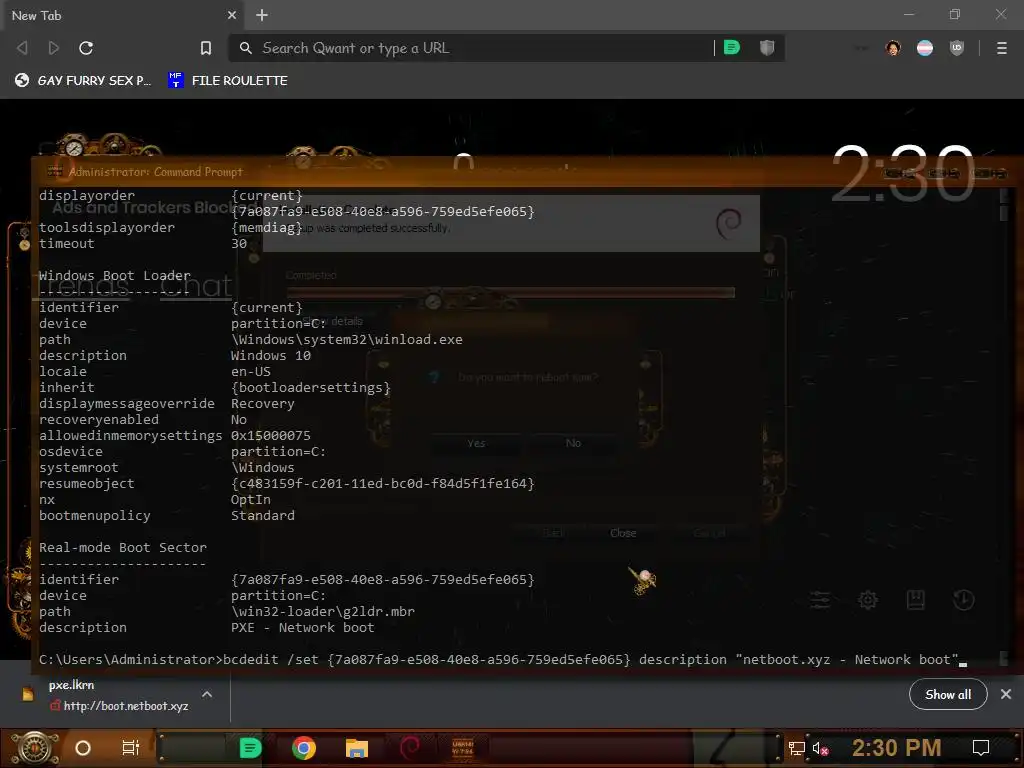The width and height of the screenshot is (1024, 768).
Task: Click Show all downloads button
Action: pyautogui.click(x=948, y=694)
